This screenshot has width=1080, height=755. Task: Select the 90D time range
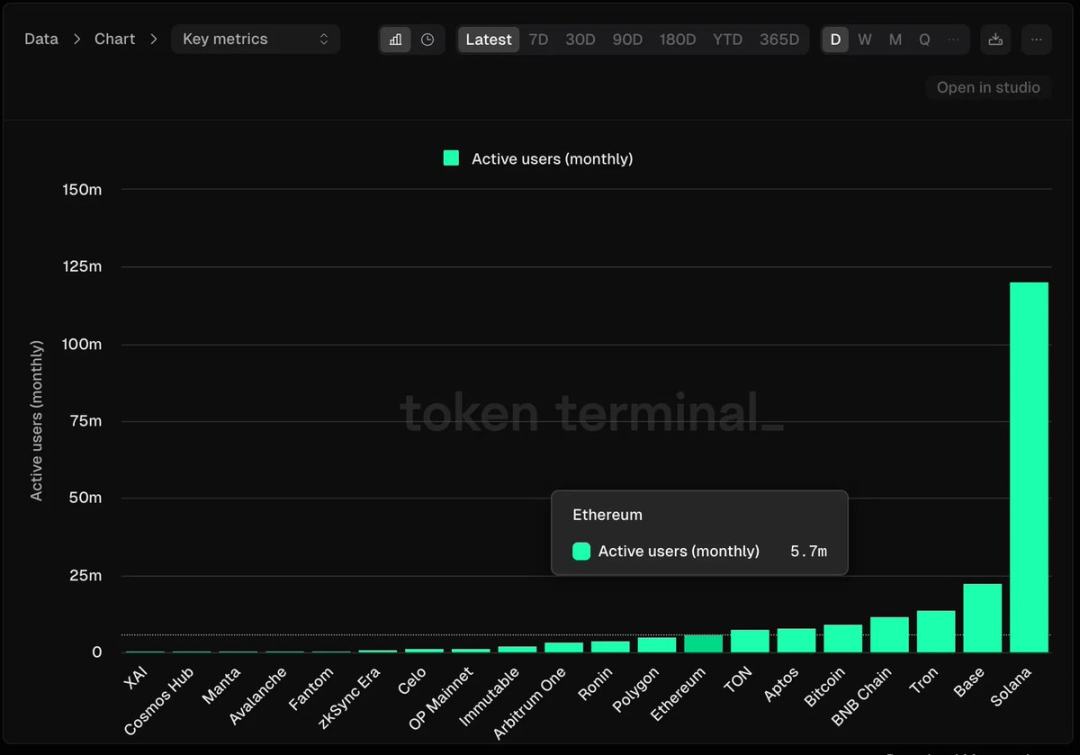pos(627,39)
